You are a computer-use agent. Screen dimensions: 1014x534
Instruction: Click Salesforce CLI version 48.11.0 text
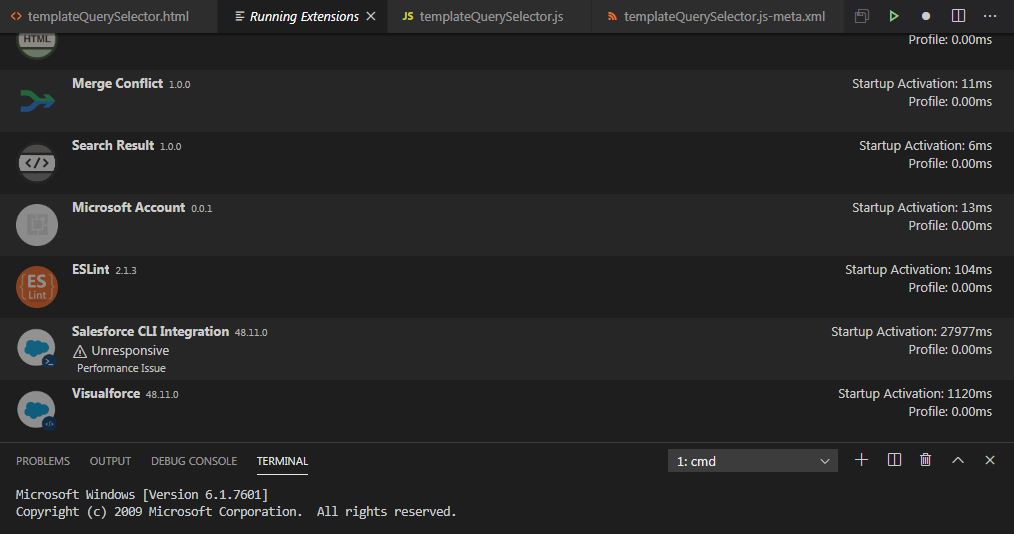click(x=251, y=332)
